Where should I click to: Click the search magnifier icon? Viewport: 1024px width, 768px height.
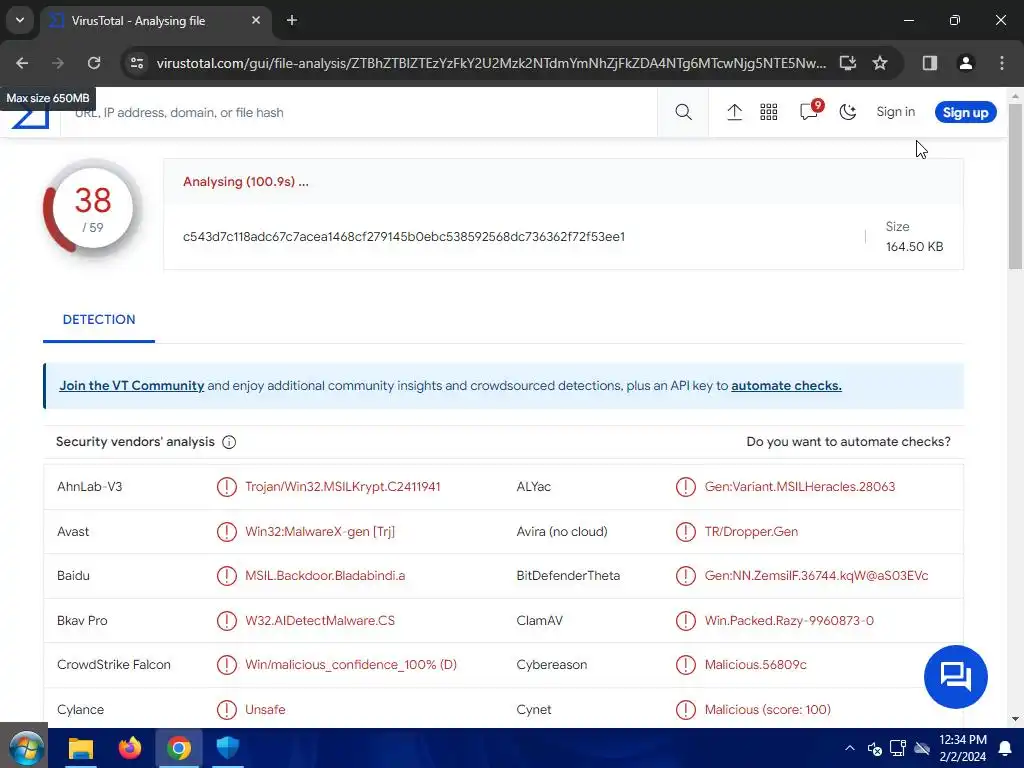tap(683, 112)
